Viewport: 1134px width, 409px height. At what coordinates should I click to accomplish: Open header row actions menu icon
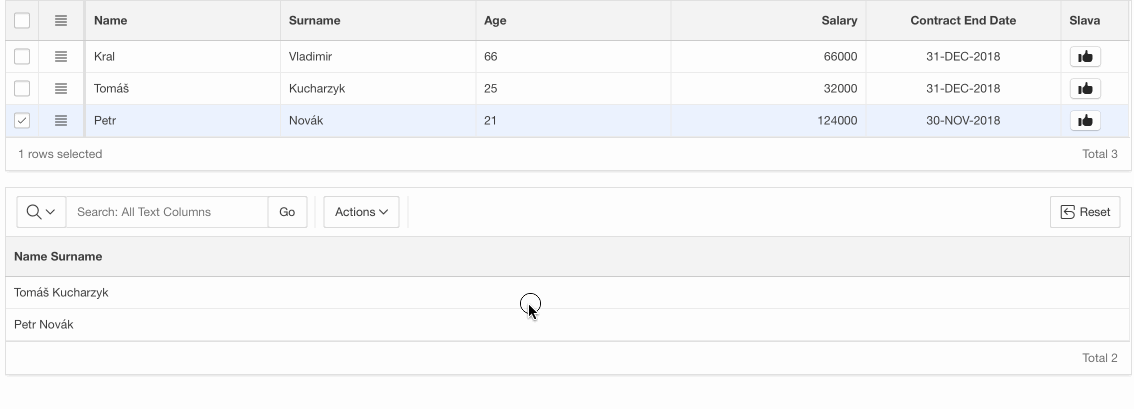(60, 20)
